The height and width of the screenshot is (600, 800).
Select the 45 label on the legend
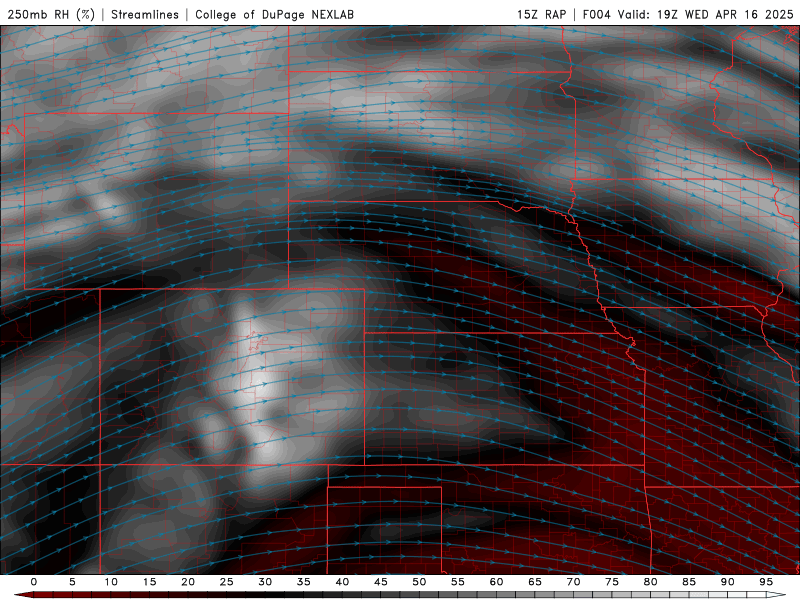click(381, 582)
